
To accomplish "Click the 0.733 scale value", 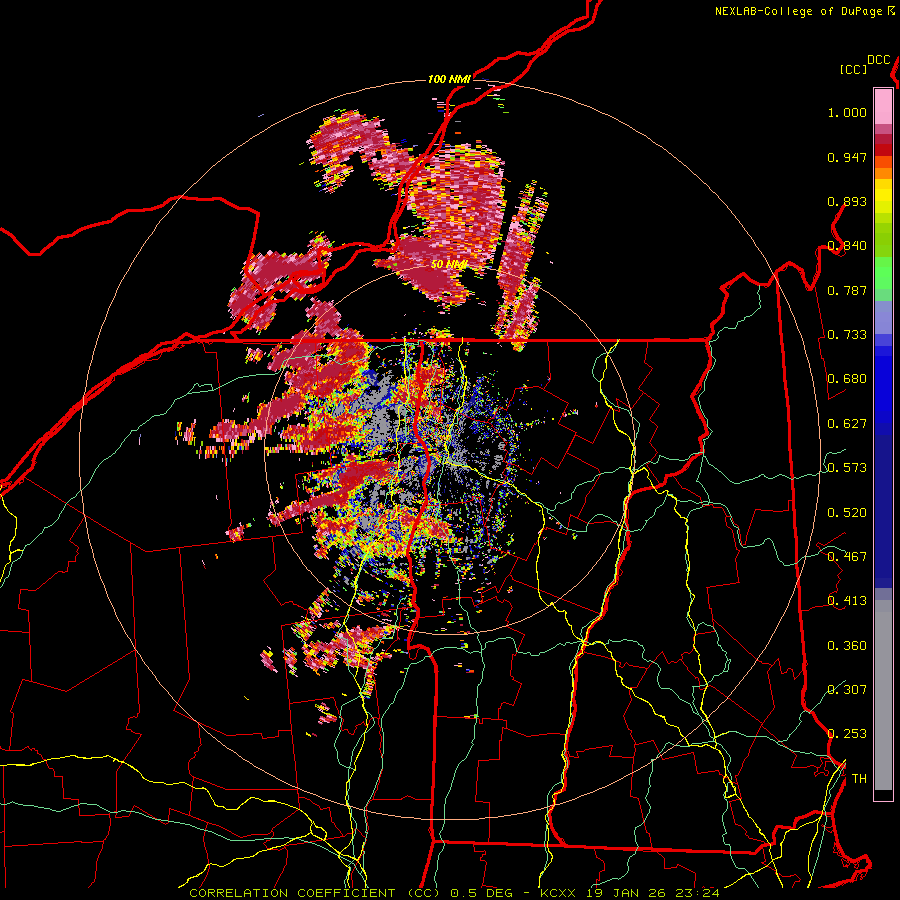I will click(847, 335).
